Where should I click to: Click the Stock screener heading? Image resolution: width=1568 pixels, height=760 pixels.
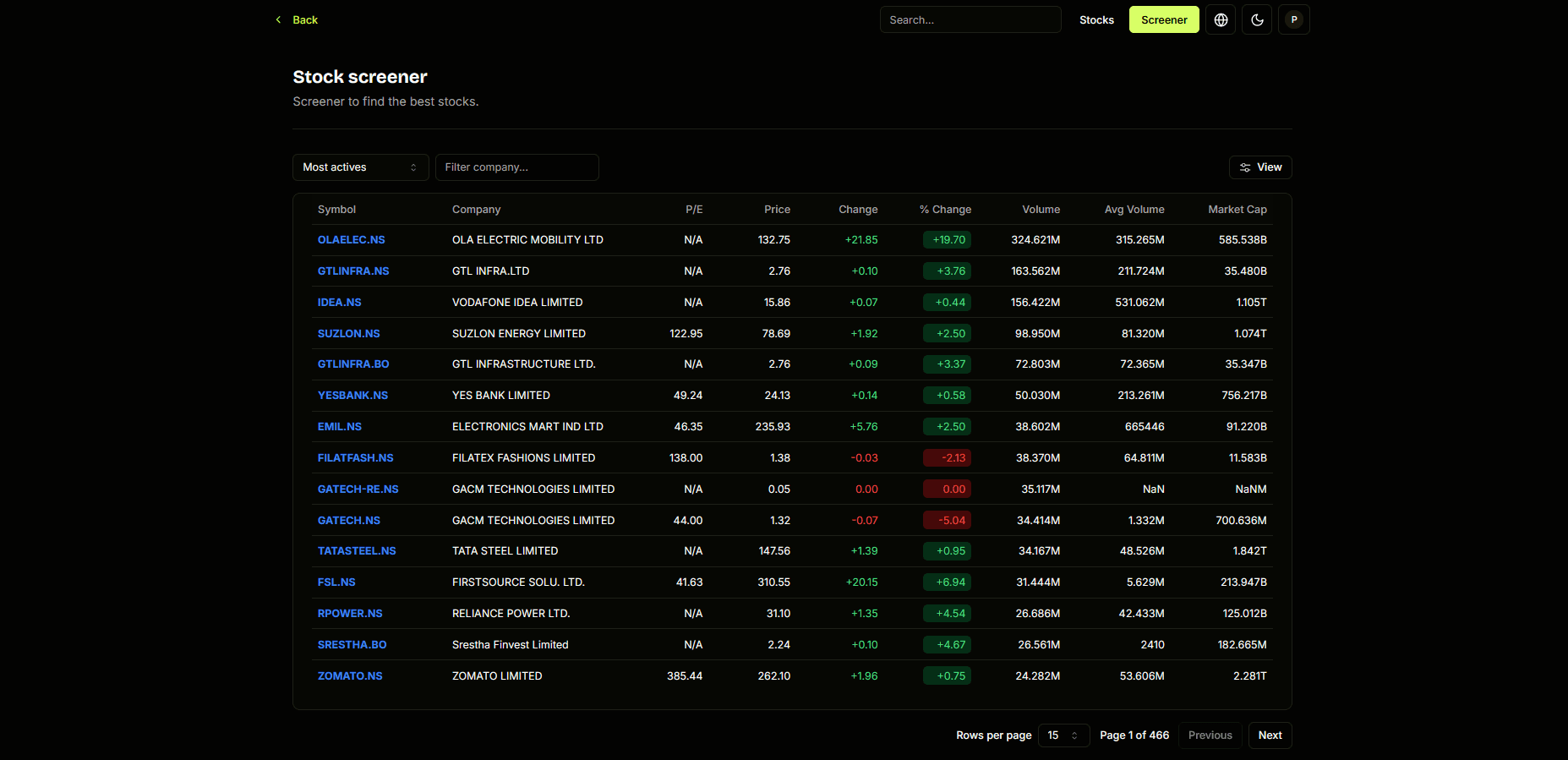360,77
